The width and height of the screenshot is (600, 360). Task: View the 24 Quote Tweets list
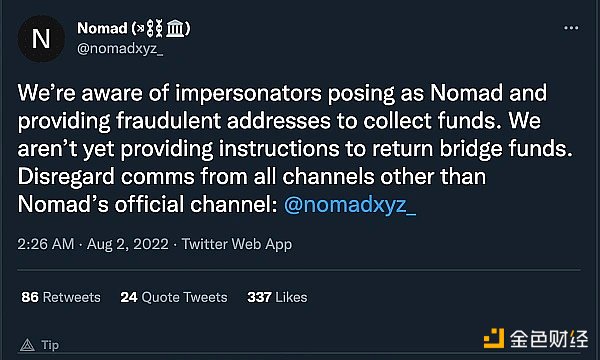pos(174,297)
